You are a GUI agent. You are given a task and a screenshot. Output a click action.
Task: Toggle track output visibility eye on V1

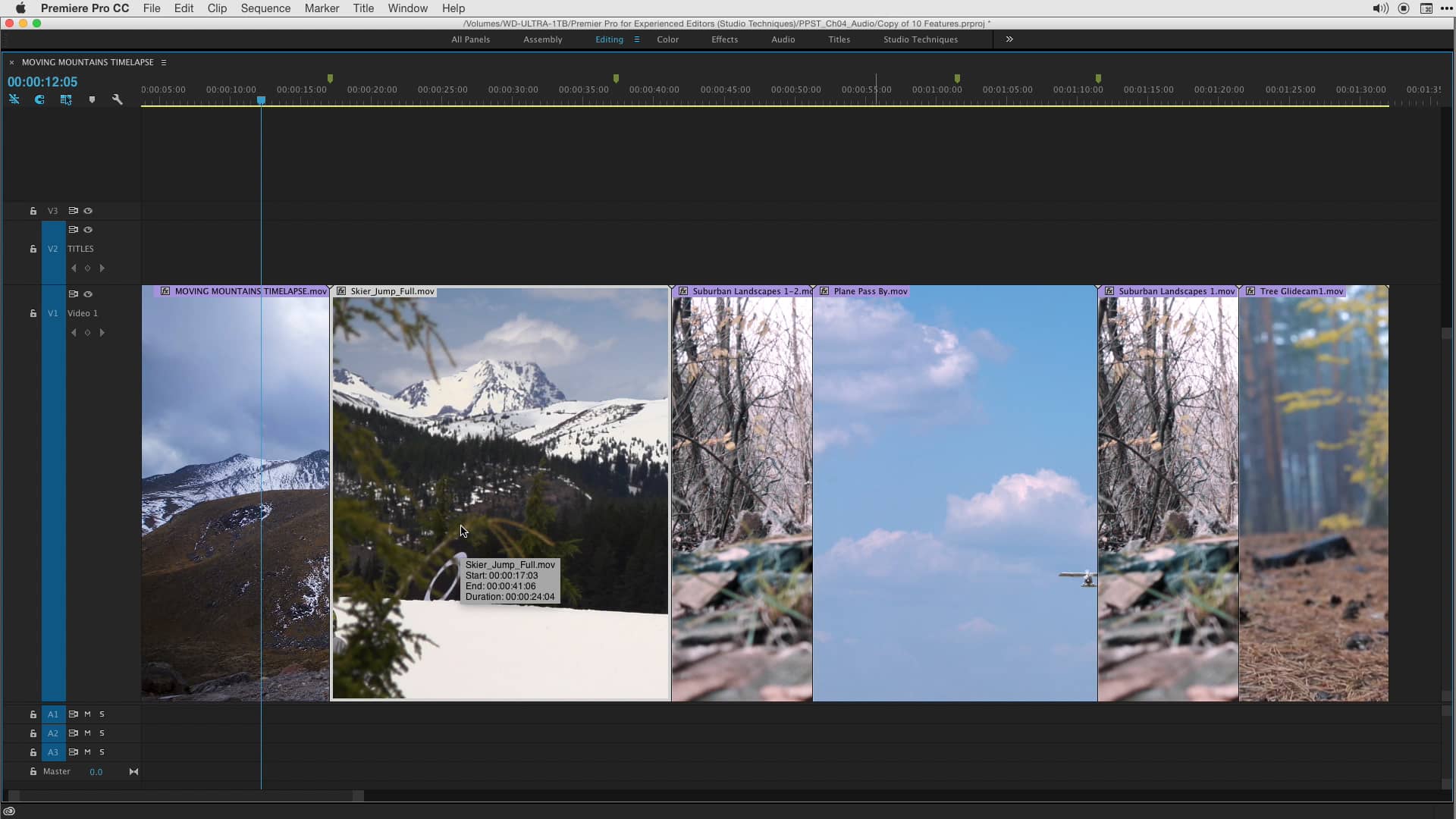[x=88, y=294]
